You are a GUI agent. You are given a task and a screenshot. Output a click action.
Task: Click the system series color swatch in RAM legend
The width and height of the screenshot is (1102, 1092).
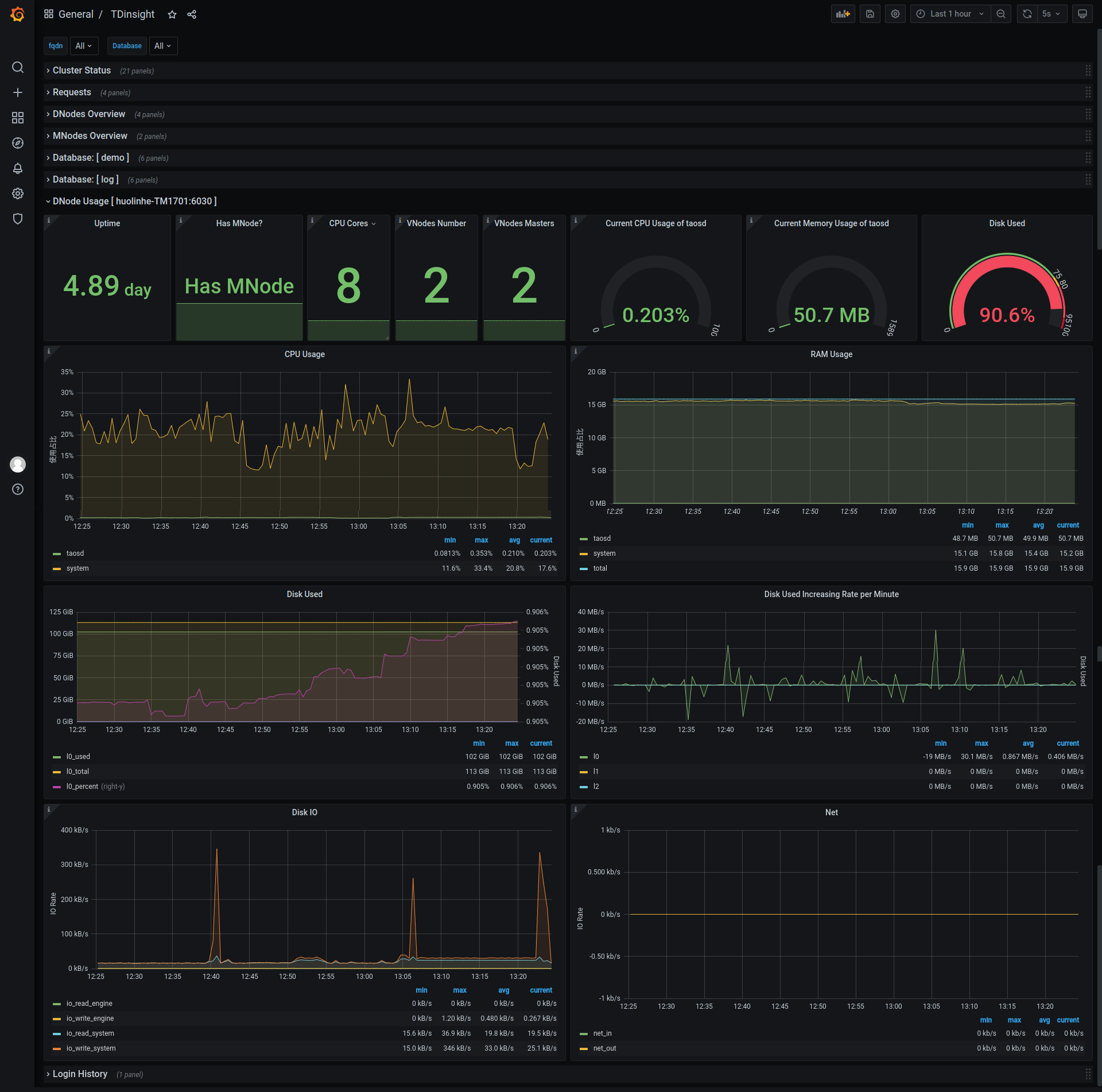tap(584, 554)
